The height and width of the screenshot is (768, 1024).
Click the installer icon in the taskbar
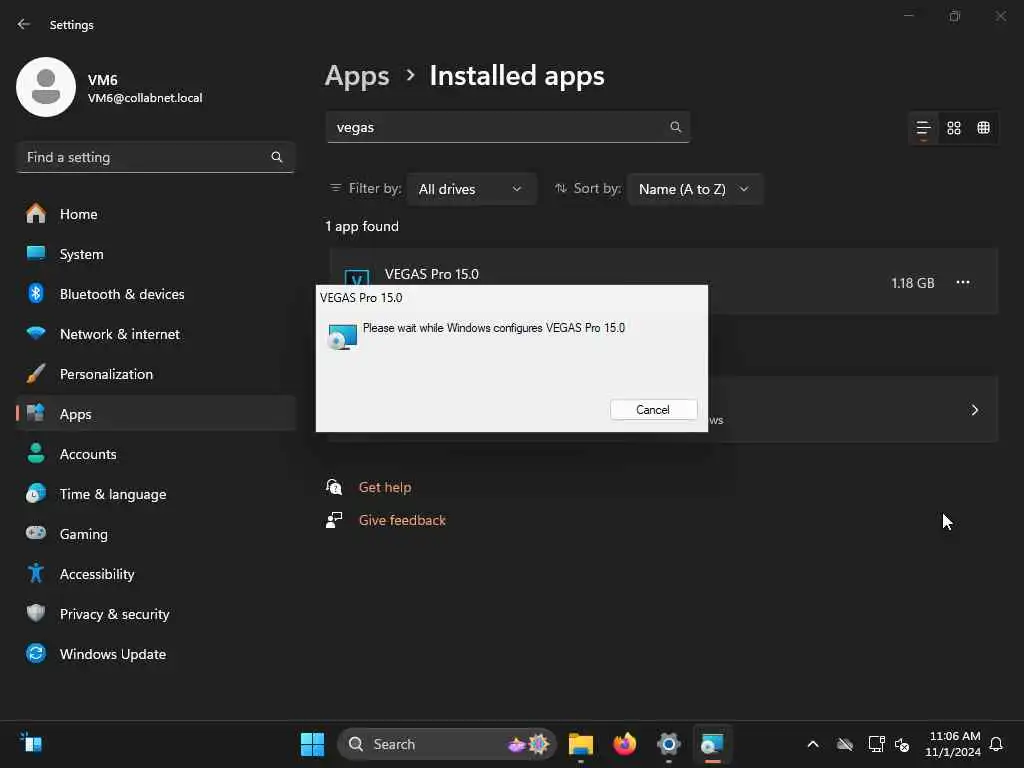point(712,744)
